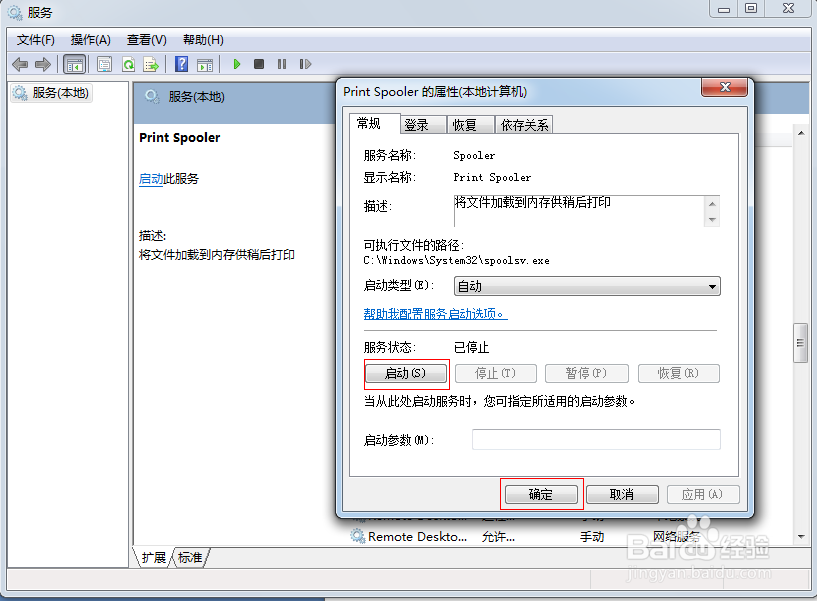Switch to the 恢复 tab

(x=470, y=125)
